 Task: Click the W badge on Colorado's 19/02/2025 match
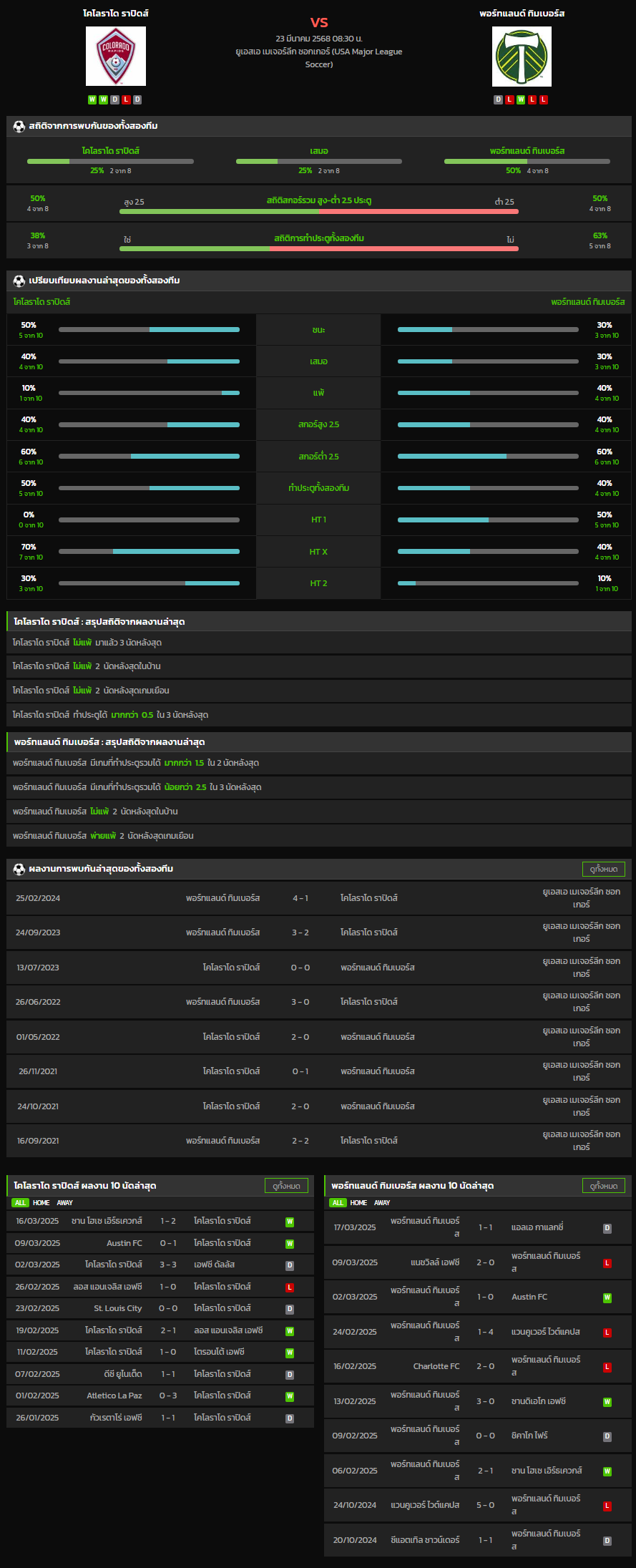tap(290, 1331)
